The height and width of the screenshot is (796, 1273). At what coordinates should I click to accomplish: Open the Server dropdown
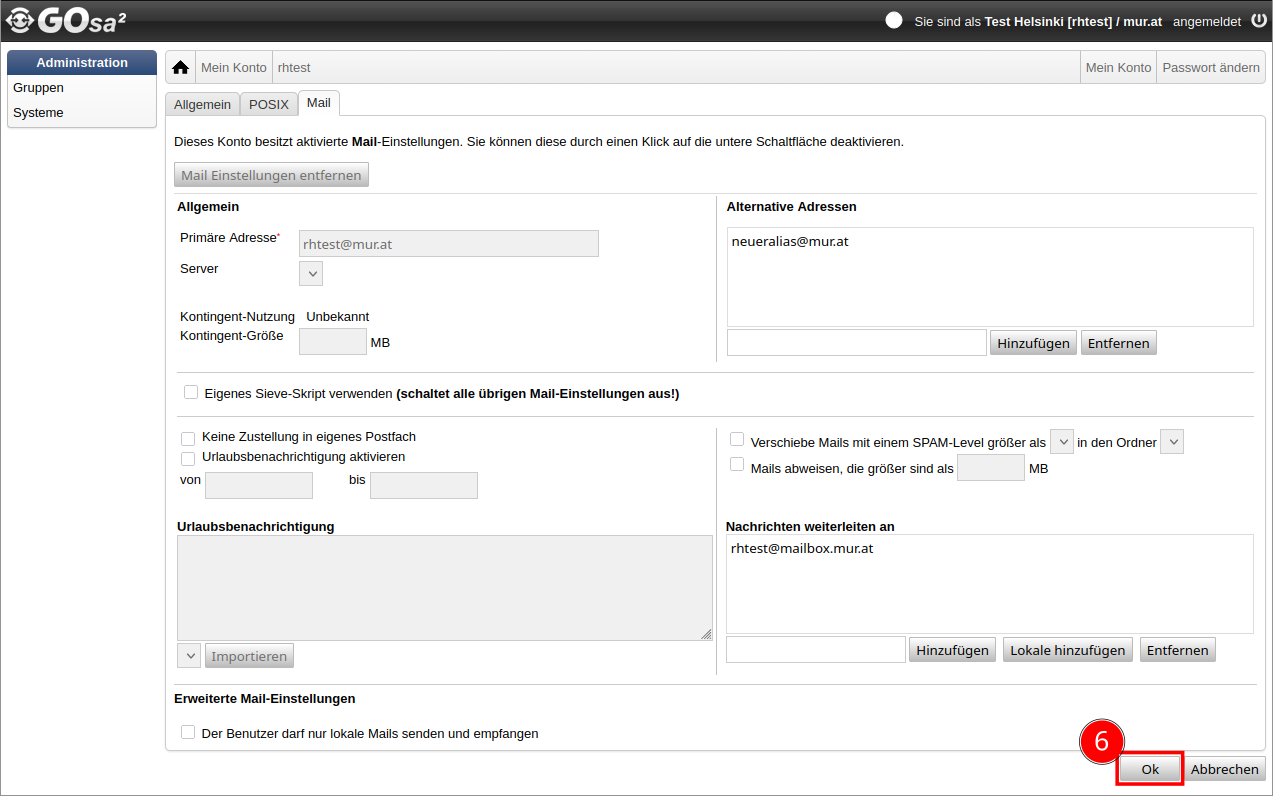pos(311,273)
